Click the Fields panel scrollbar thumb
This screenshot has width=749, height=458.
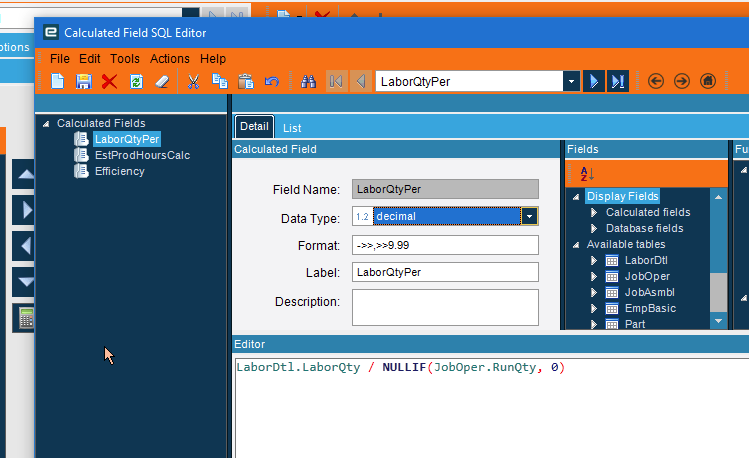[718, 292]
